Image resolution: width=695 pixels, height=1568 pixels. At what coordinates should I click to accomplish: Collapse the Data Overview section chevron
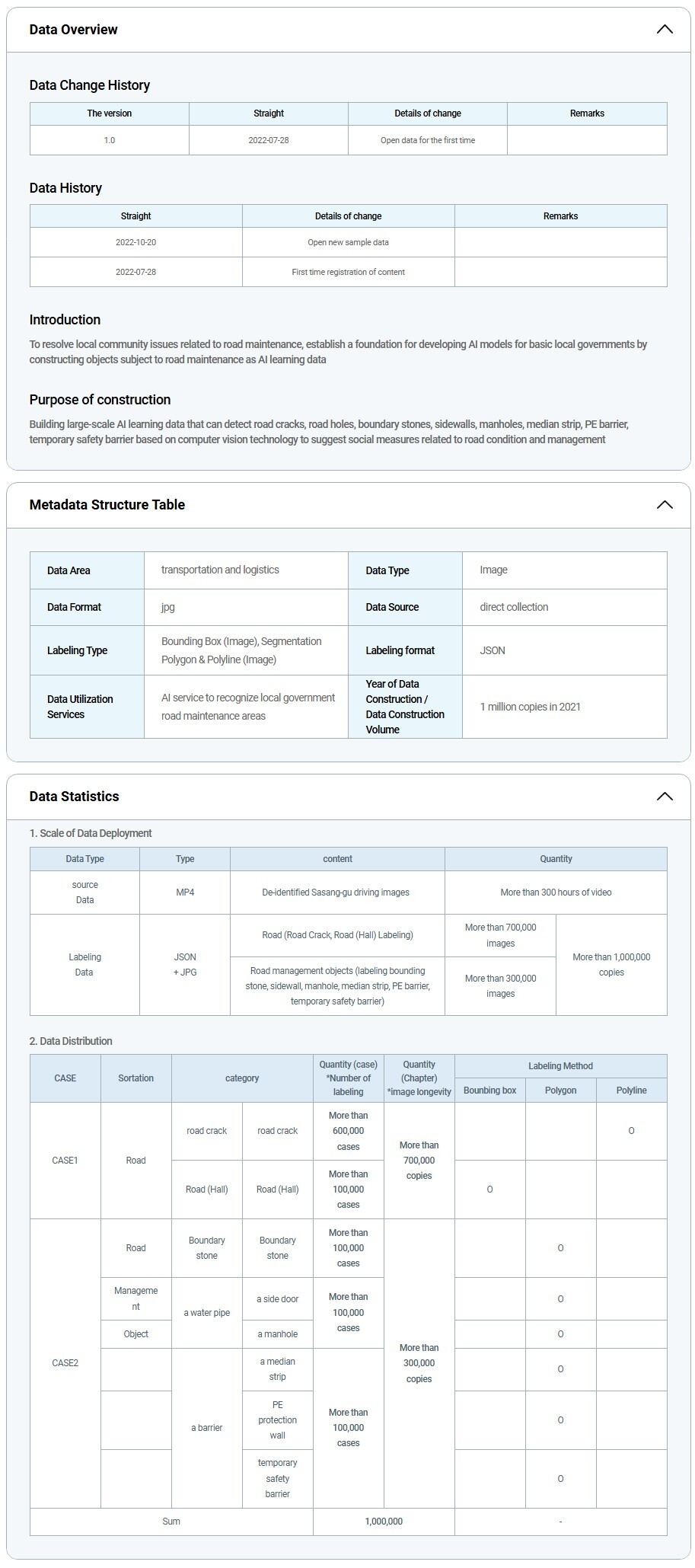[x=664, y=30]
